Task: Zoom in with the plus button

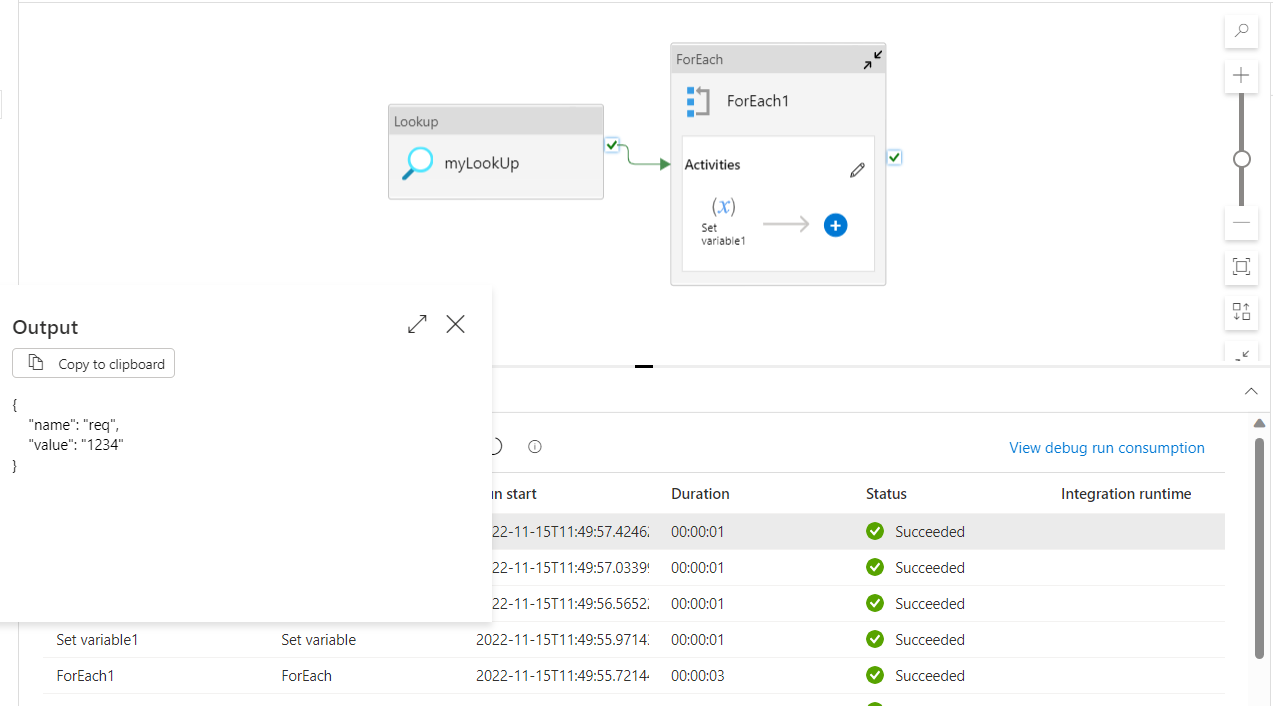Action: 1241,75
